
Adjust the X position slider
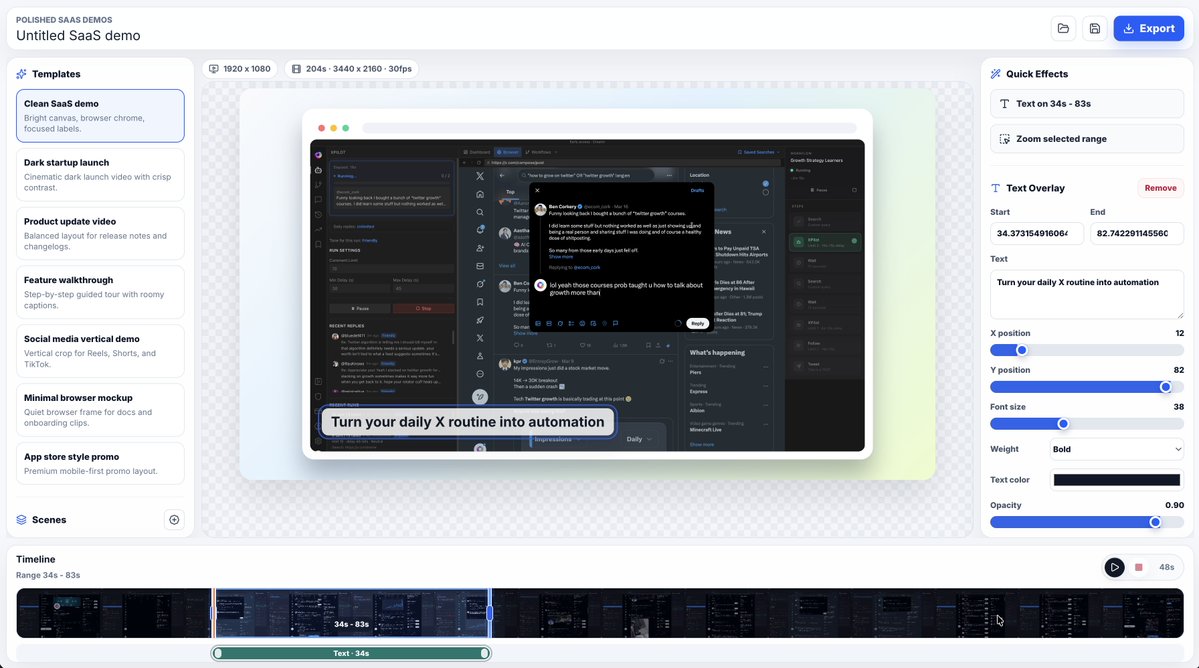[1087, 350]
